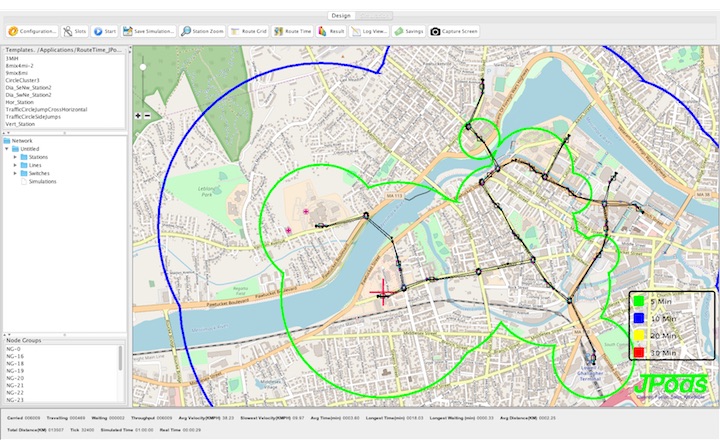Screen dimensions: 720x440
Task: Toggle the Route Grid tool
Action: (x=248, y=31)
